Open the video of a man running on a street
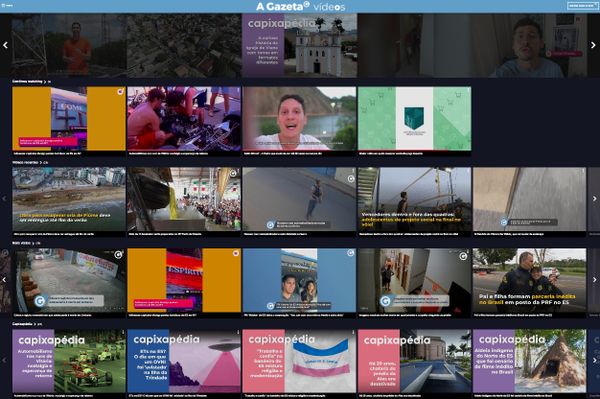The height and width of the screenshot is (399, 600). coord(299,202)
